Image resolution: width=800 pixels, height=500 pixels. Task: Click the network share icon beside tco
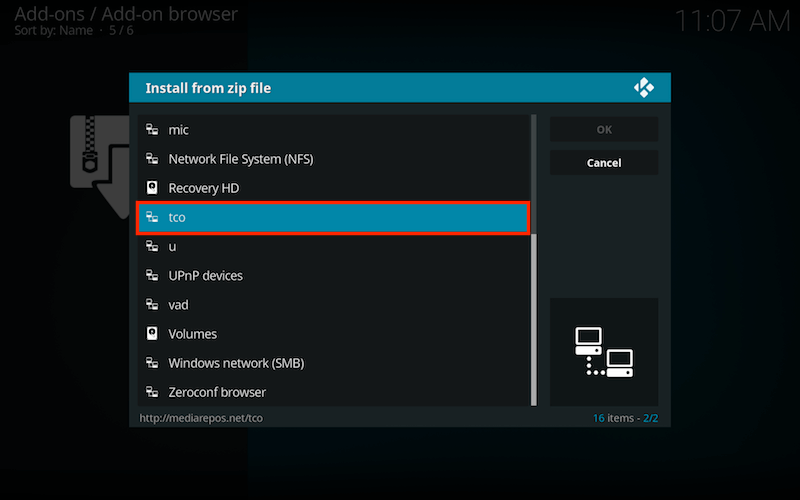pyautogui.click(x=152, y=217)
